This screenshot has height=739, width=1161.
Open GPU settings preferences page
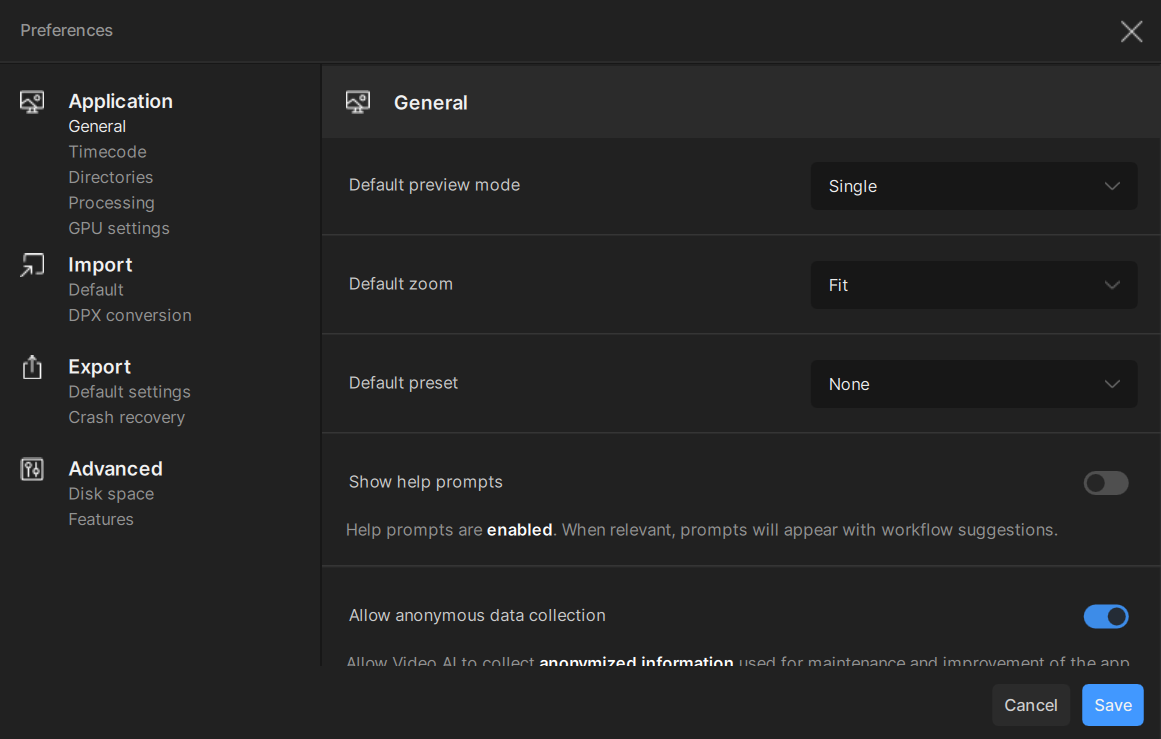tap(119, 228)
